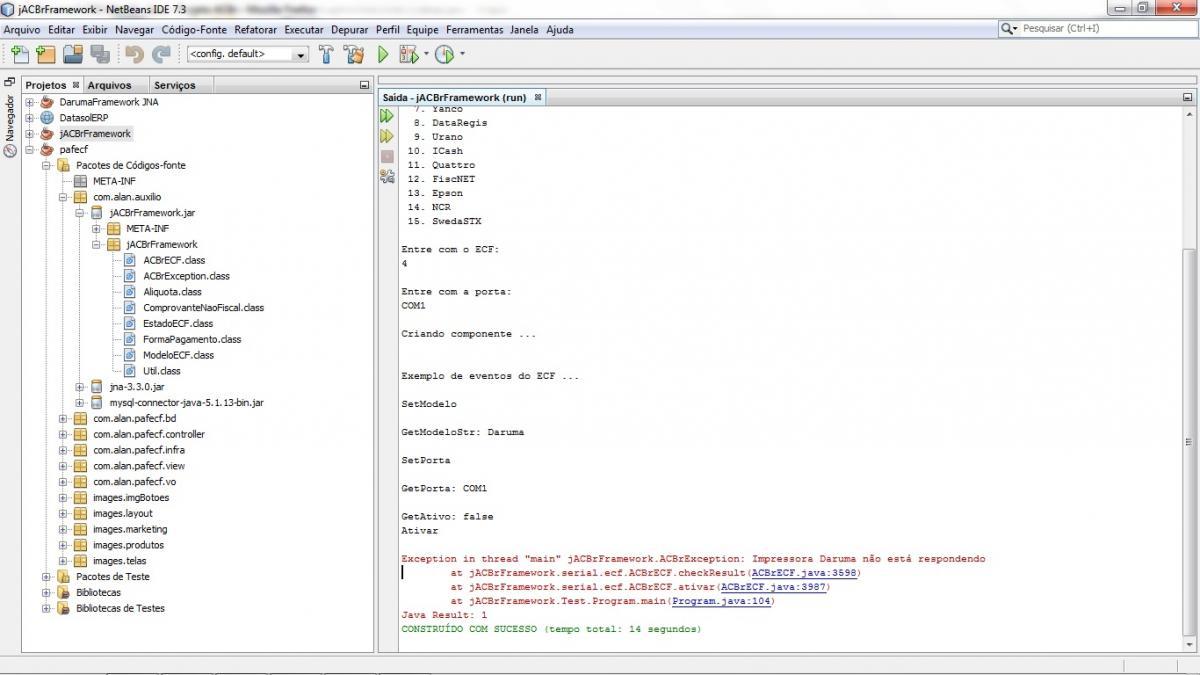This screenshot has height=675, width=1200.
Task: Click the New File toolbar icon
Action: coord(19,54)
